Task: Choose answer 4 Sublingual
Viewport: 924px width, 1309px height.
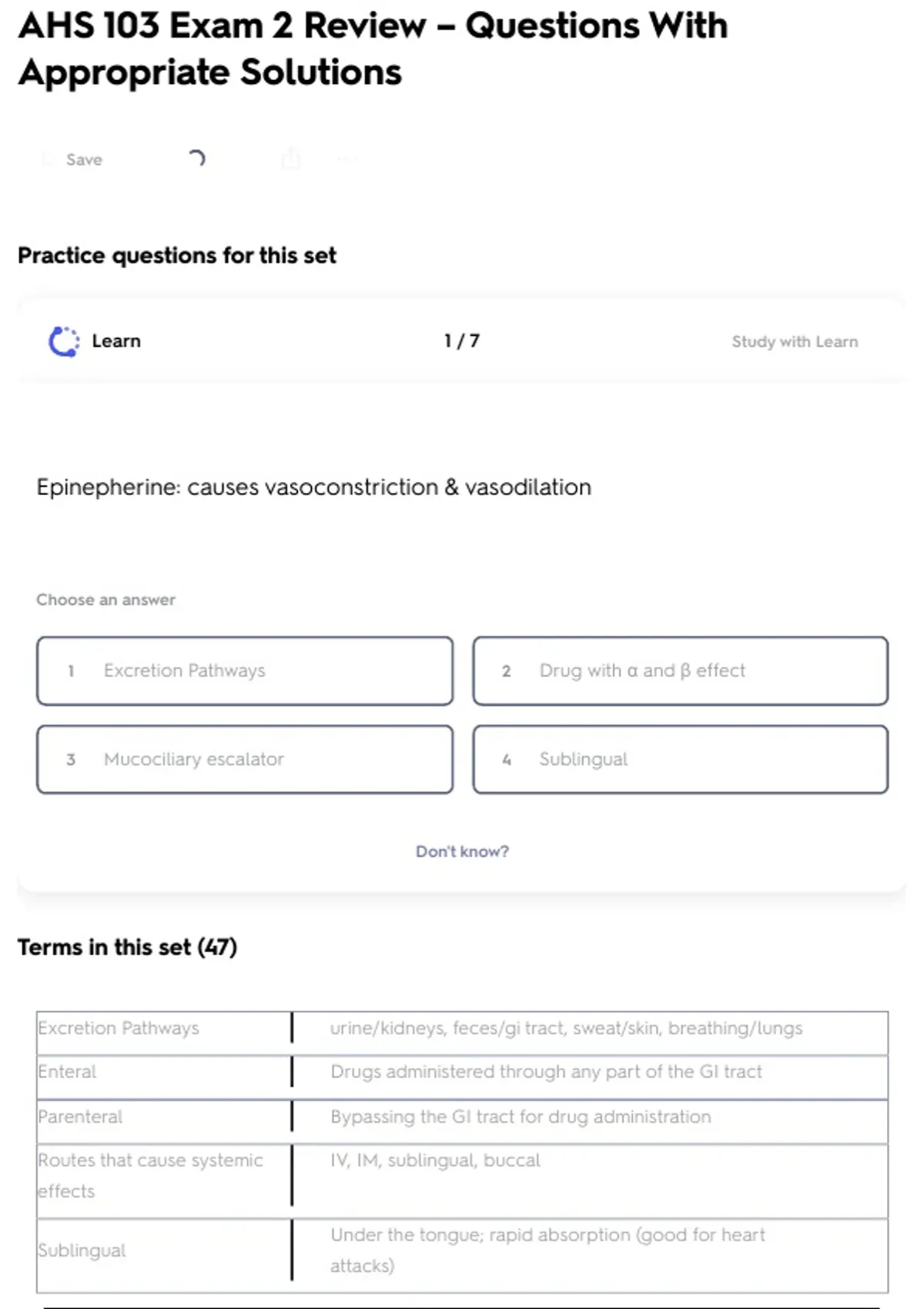Action: [x=680, y=759]
